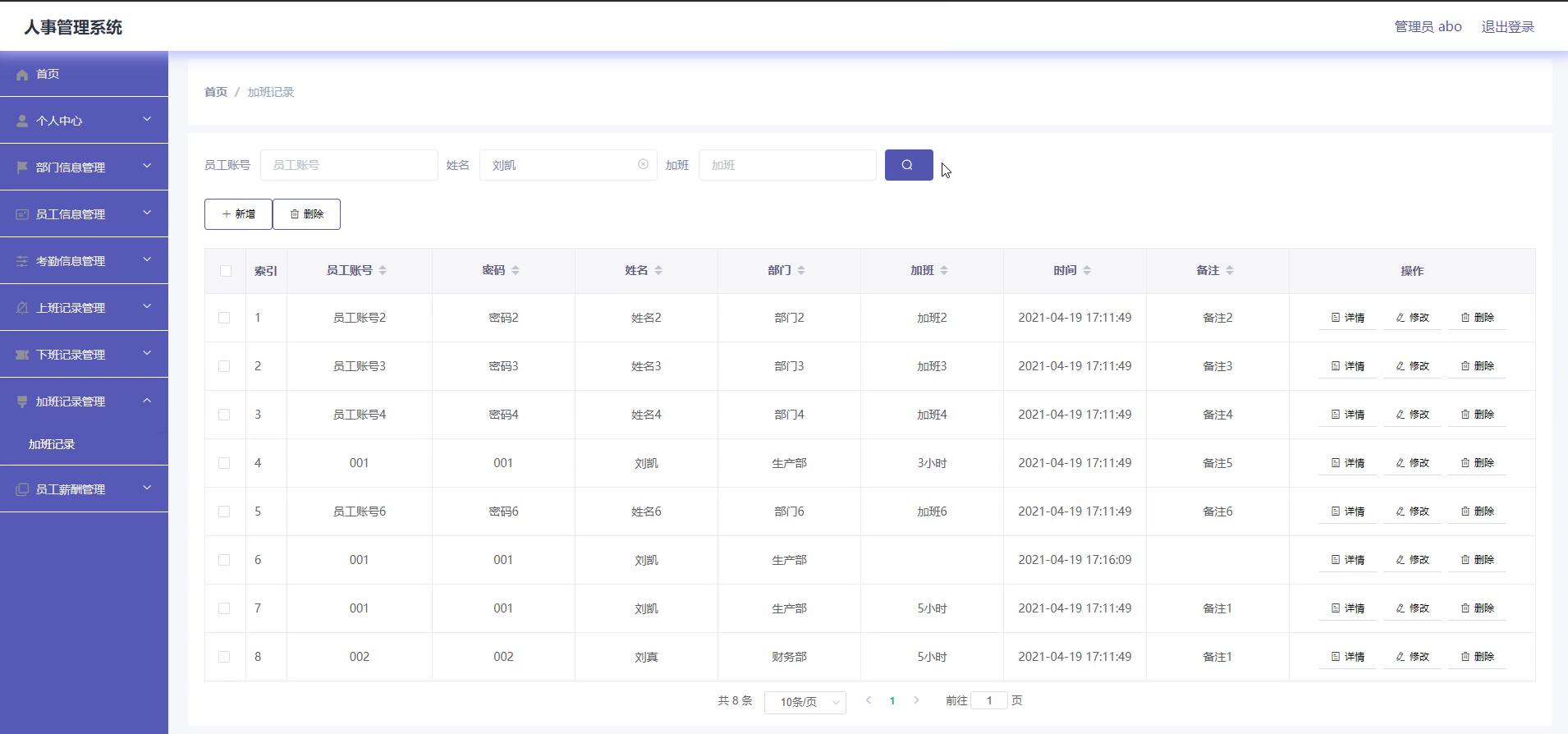Click the 员工账号 search input field
The width and height of the screenshot is (1568, 734).
349,165
